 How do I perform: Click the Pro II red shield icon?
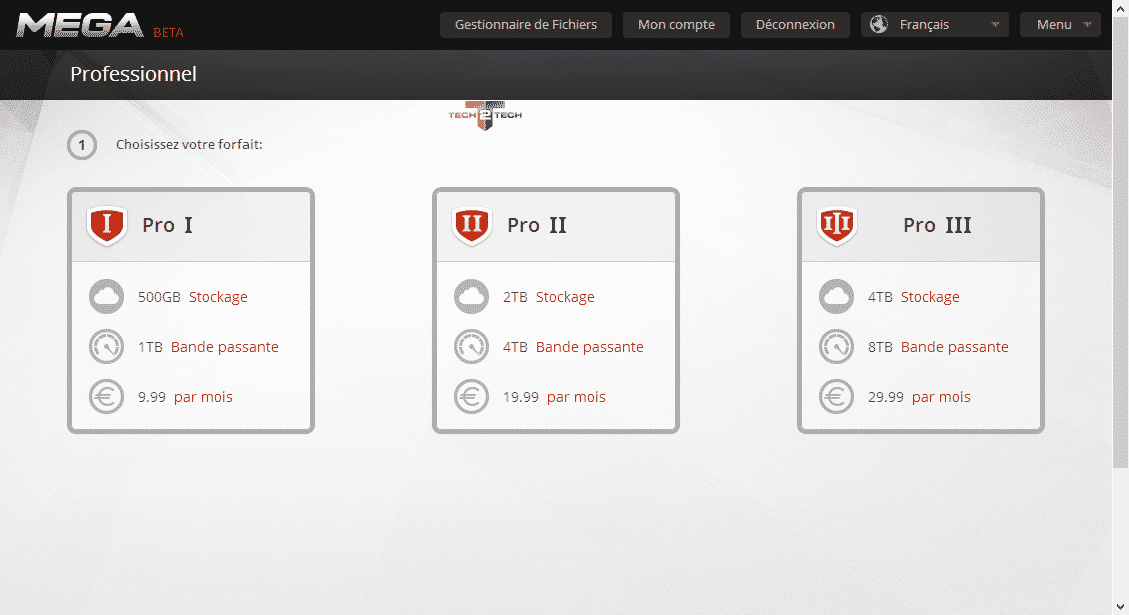click(472, 225)
